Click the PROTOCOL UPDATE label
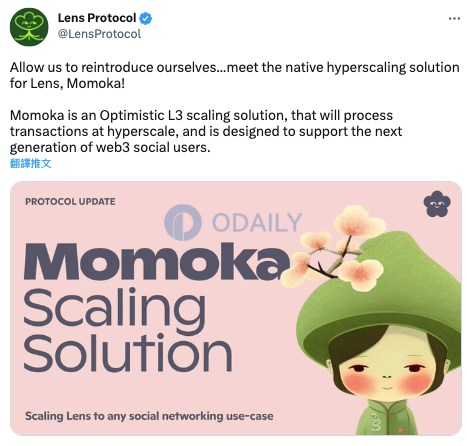The height and width of the screenshot is (446, 467). 70,202
